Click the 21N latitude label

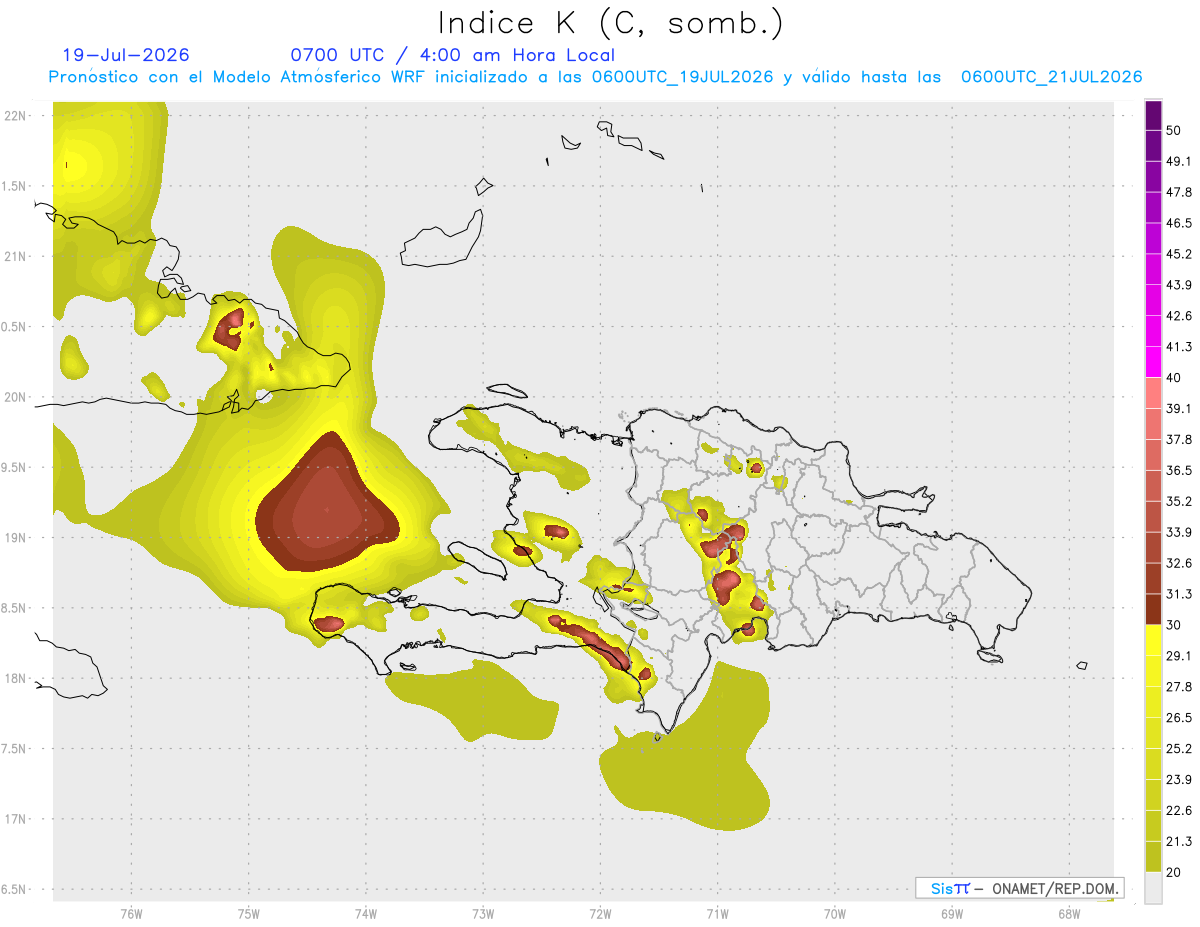17,256
